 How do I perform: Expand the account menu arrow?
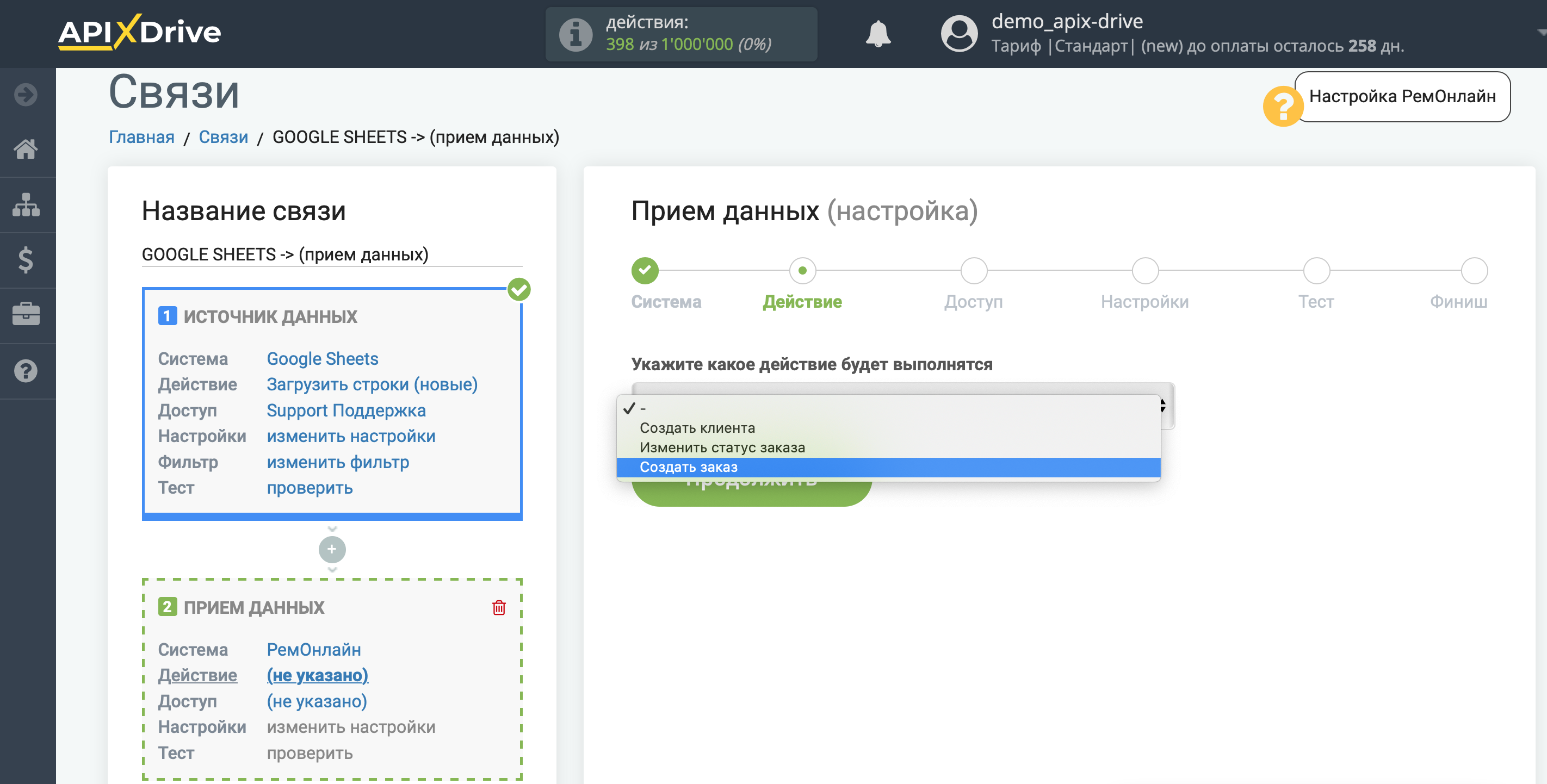[1541, 33]
